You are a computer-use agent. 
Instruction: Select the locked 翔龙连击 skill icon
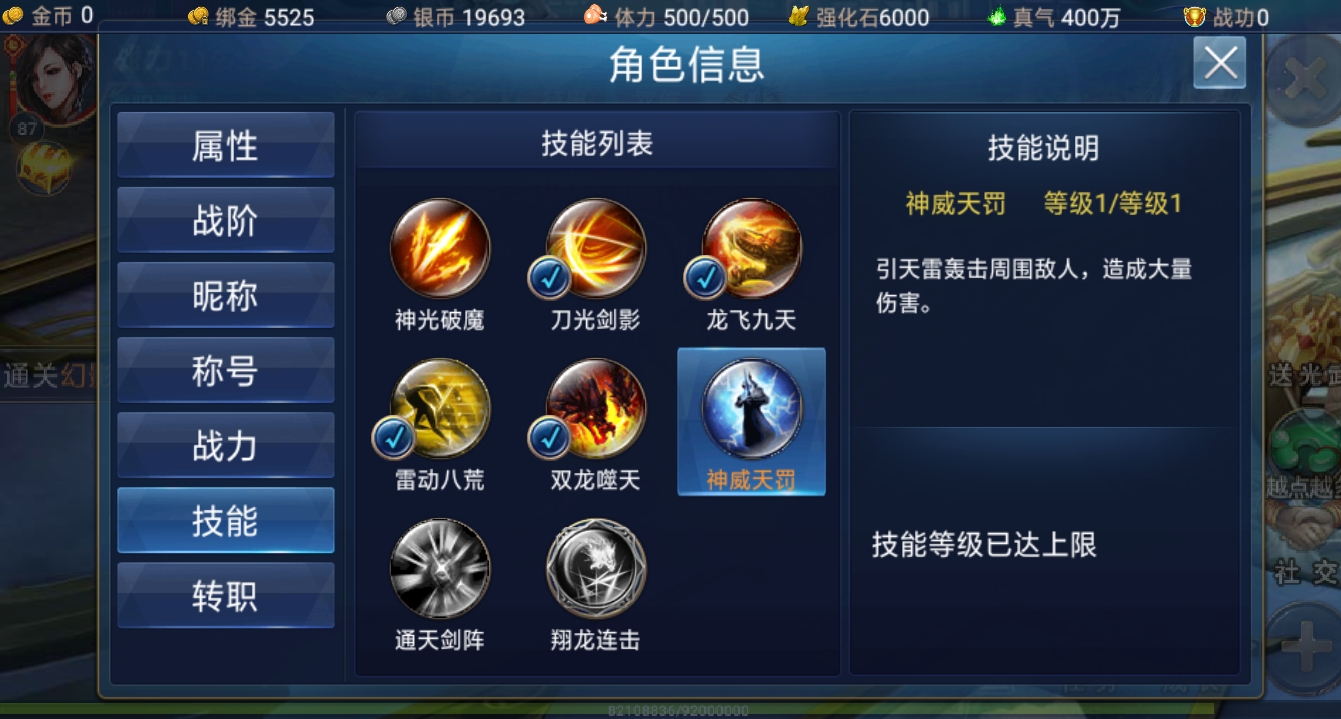596,568
